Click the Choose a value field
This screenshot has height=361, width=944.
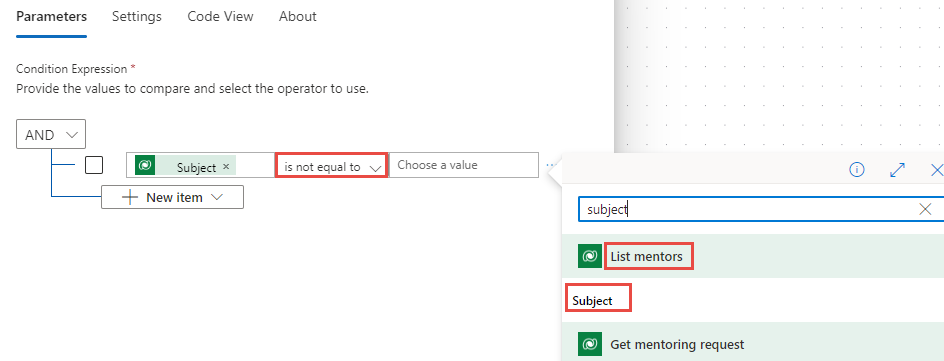tap(464, 165)
